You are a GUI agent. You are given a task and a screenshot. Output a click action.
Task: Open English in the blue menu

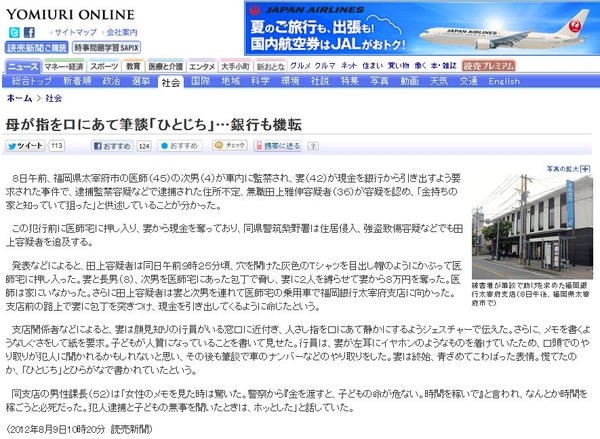504,81
